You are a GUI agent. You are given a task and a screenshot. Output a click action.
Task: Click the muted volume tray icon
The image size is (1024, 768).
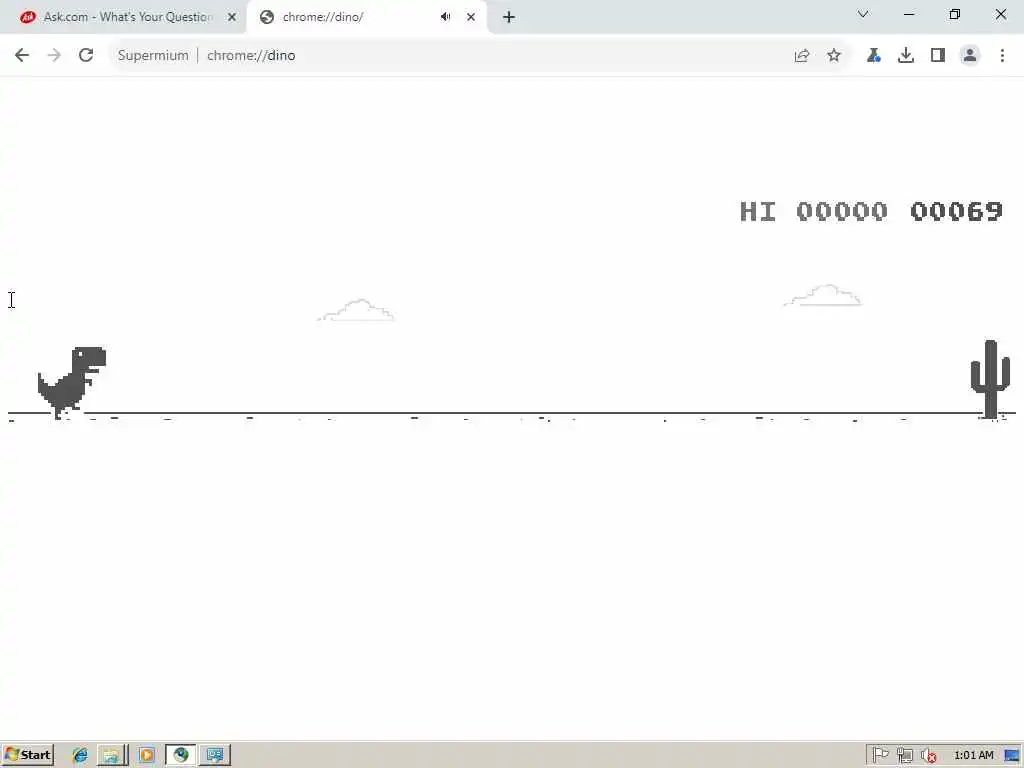pos(928,755)
